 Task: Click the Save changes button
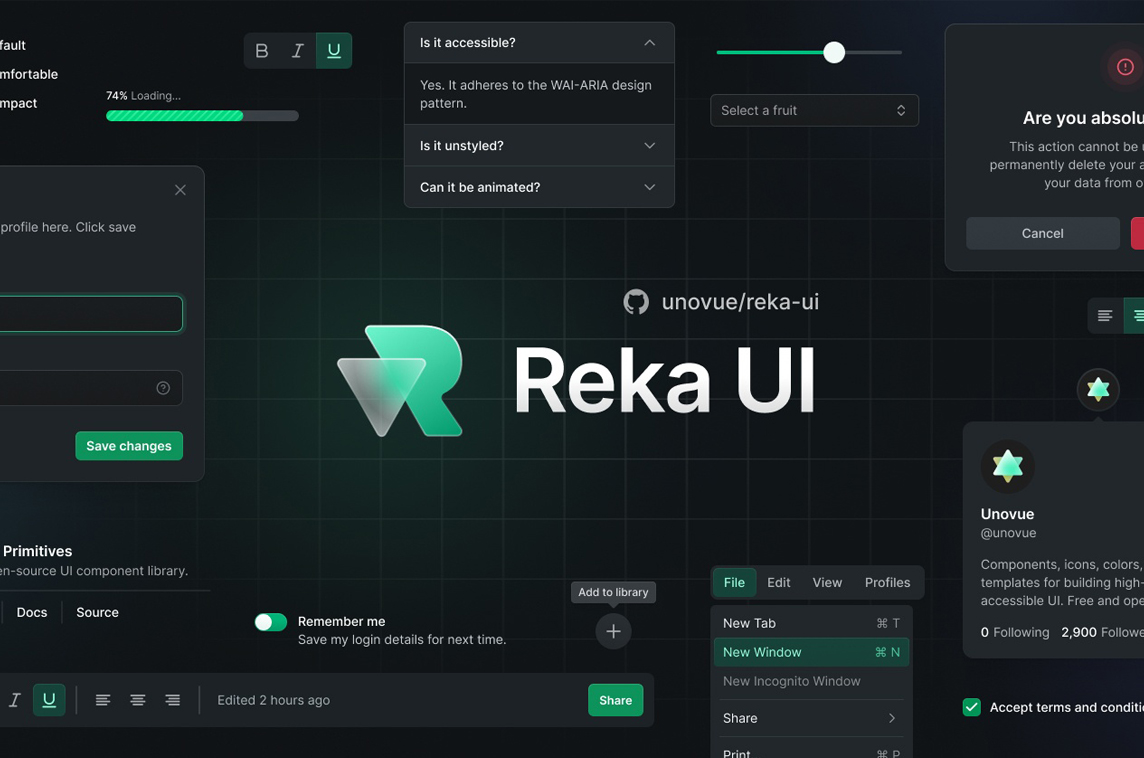click(129, 446)
